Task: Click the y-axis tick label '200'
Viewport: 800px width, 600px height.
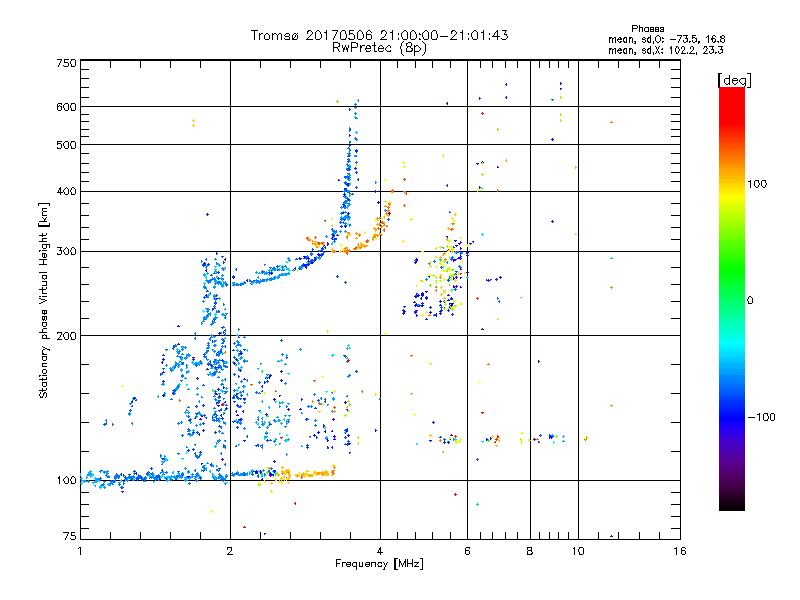Action: (66, 336)
